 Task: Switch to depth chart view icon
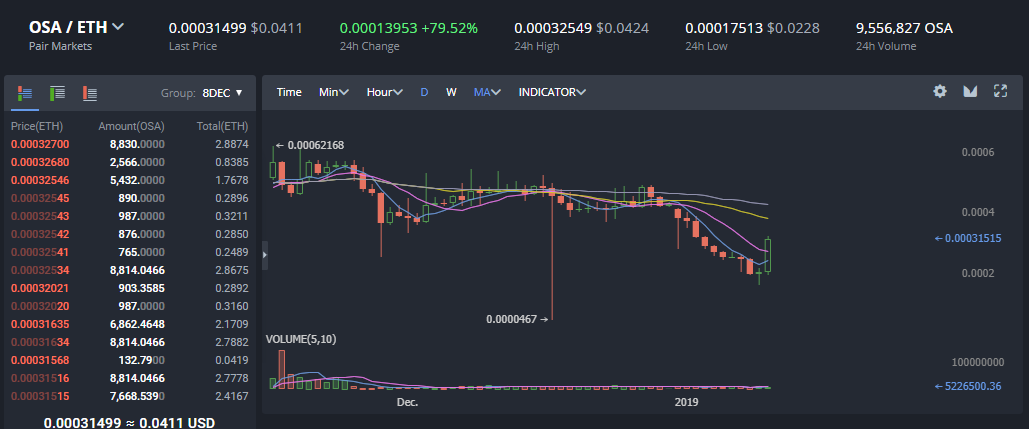click(x=970, y=91)
